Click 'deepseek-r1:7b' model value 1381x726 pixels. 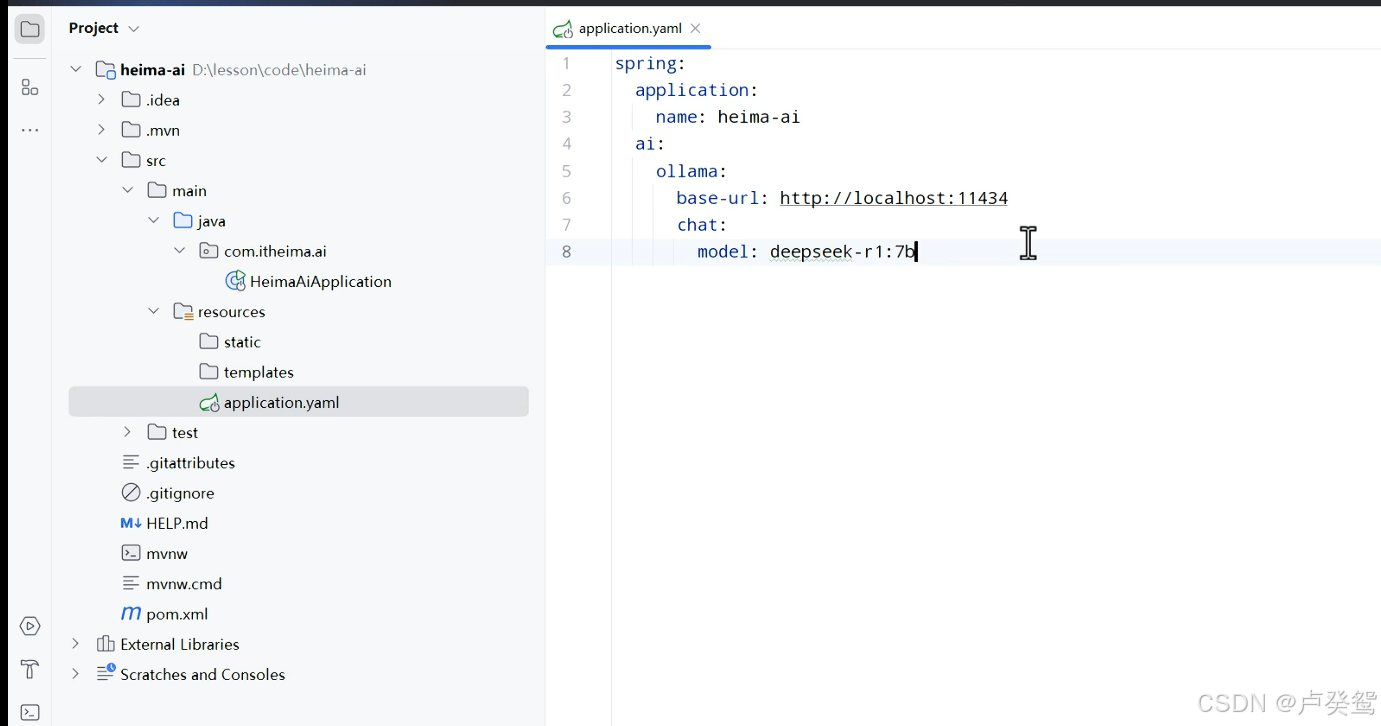click(x=843, y=252)
